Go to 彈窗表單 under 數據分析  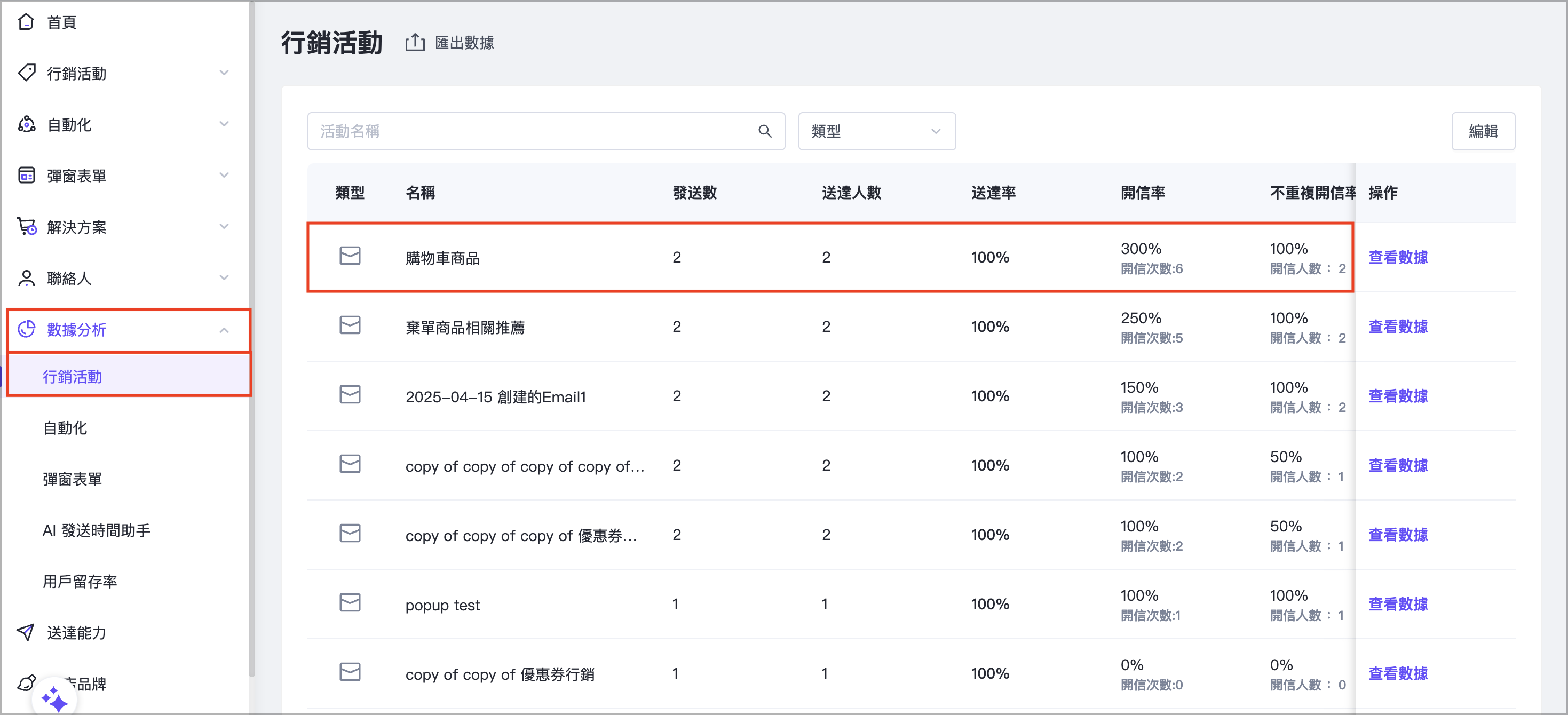click(x=73, y=479)
